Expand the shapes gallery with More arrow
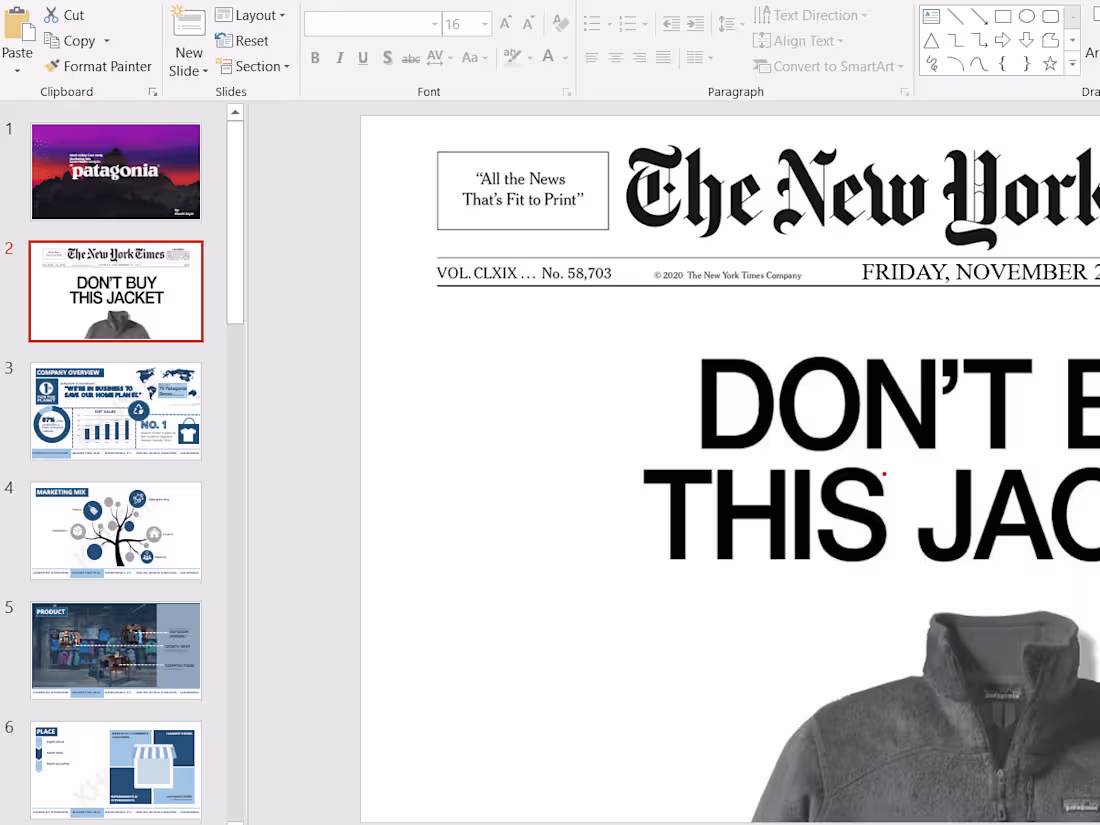The height and width of the screenshot is (825, 1100). tap(1073, 64)
